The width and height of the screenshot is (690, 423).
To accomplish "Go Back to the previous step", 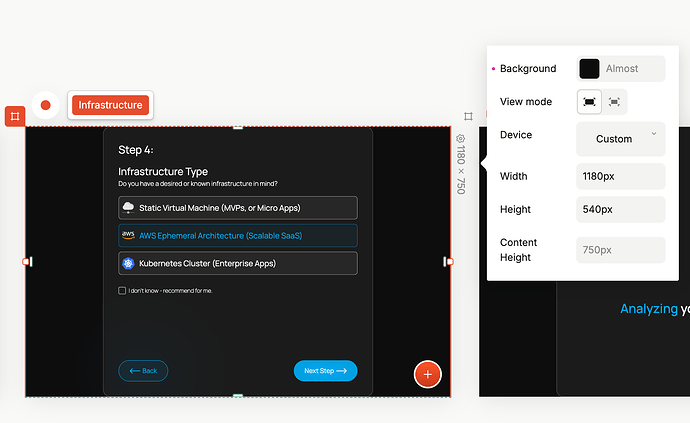I will 143,370.
